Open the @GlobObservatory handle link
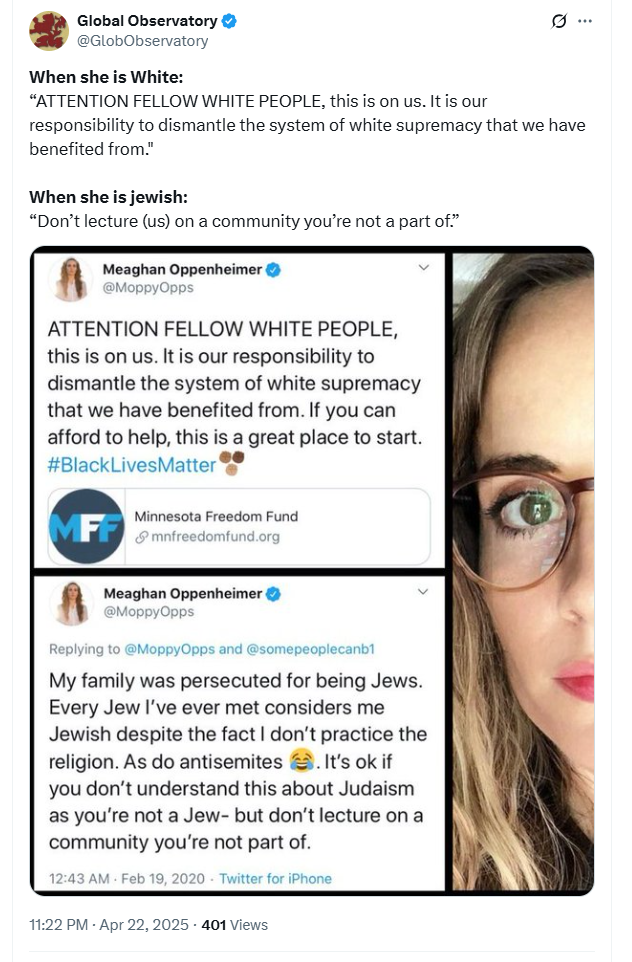632x962 pixels. [142, 41]
